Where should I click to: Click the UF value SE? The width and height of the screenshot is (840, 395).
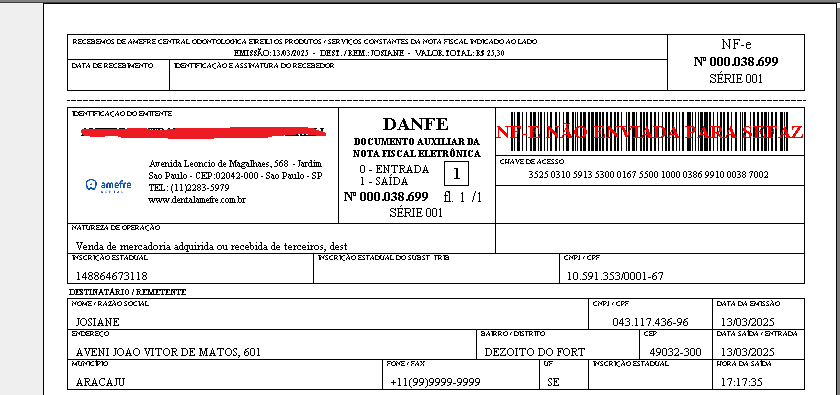coord(553,383)
